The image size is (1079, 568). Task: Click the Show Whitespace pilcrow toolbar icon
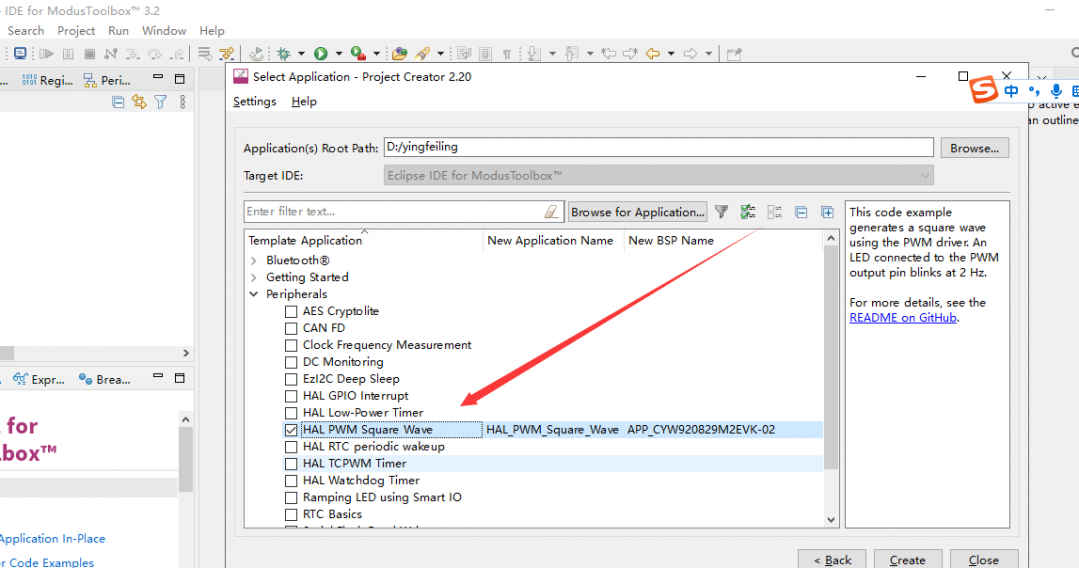pos(506,54)
